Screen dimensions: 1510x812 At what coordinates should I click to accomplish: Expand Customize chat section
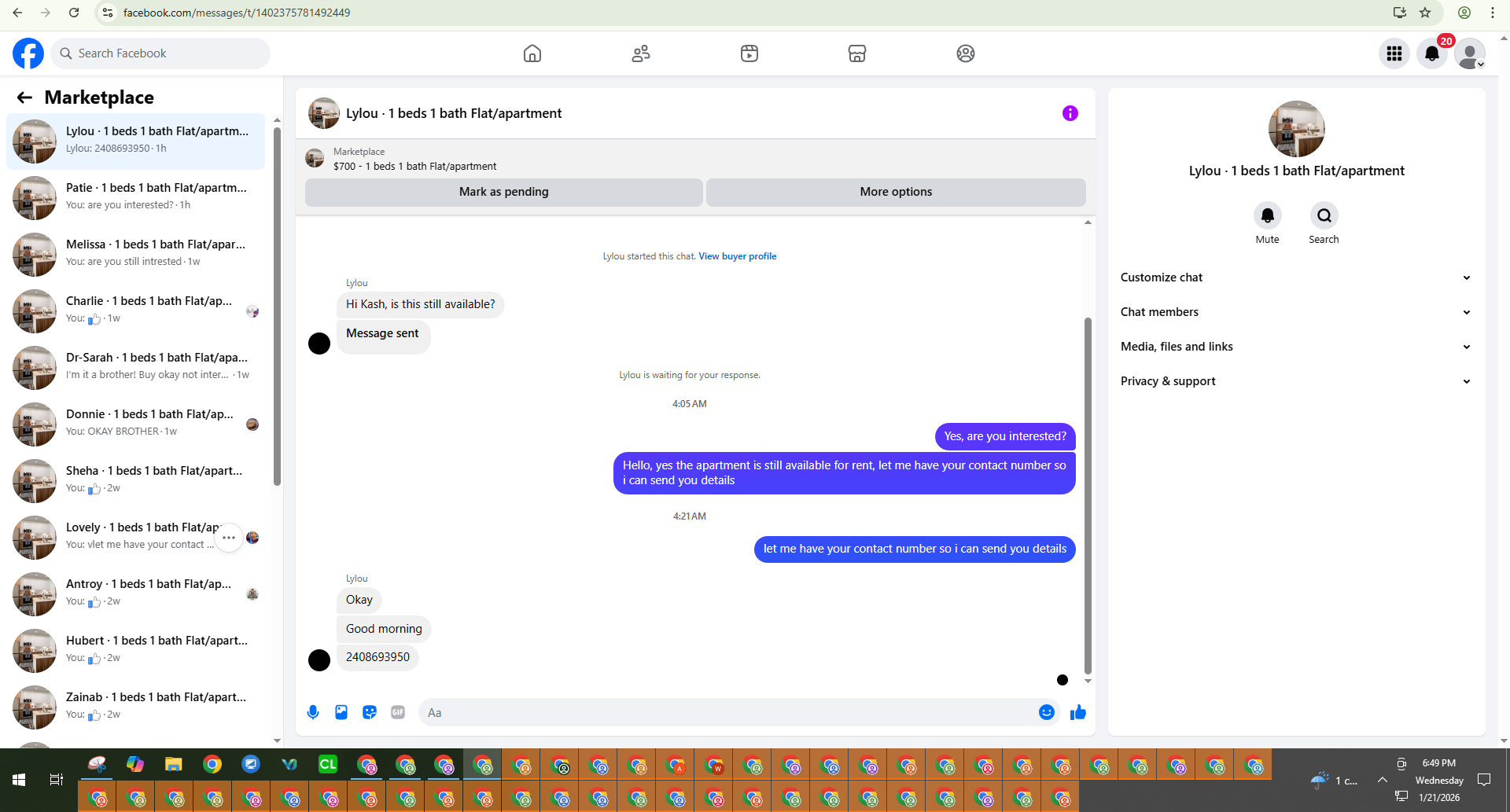[1296, 277]
